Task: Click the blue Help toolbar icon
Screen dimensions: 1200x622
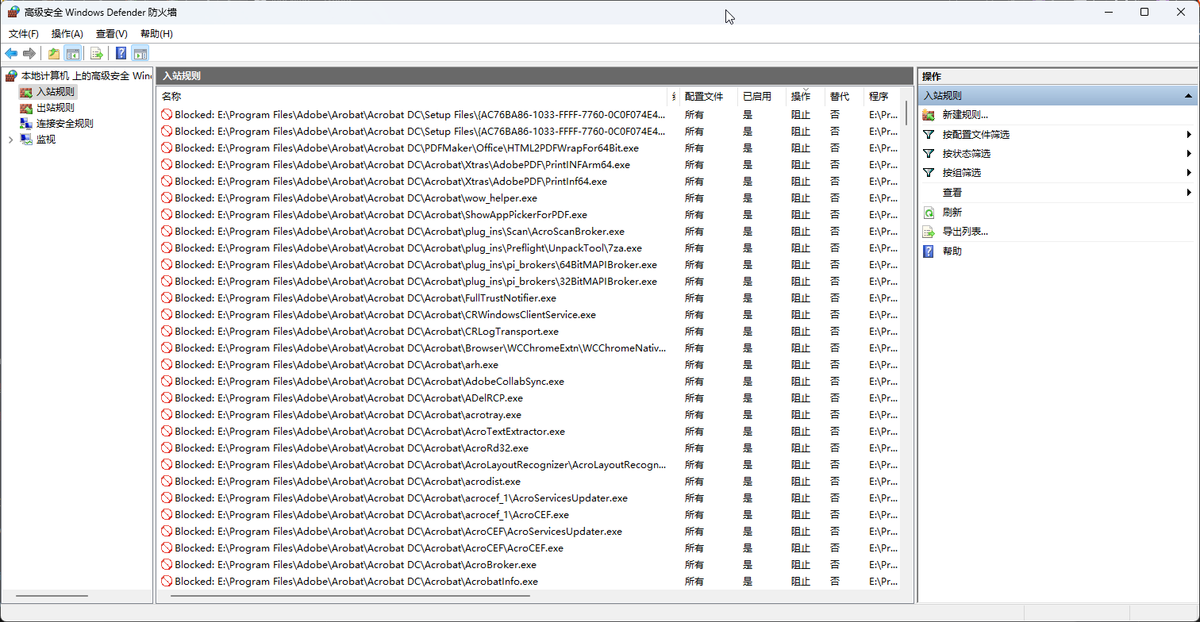Action: (120, 53)
